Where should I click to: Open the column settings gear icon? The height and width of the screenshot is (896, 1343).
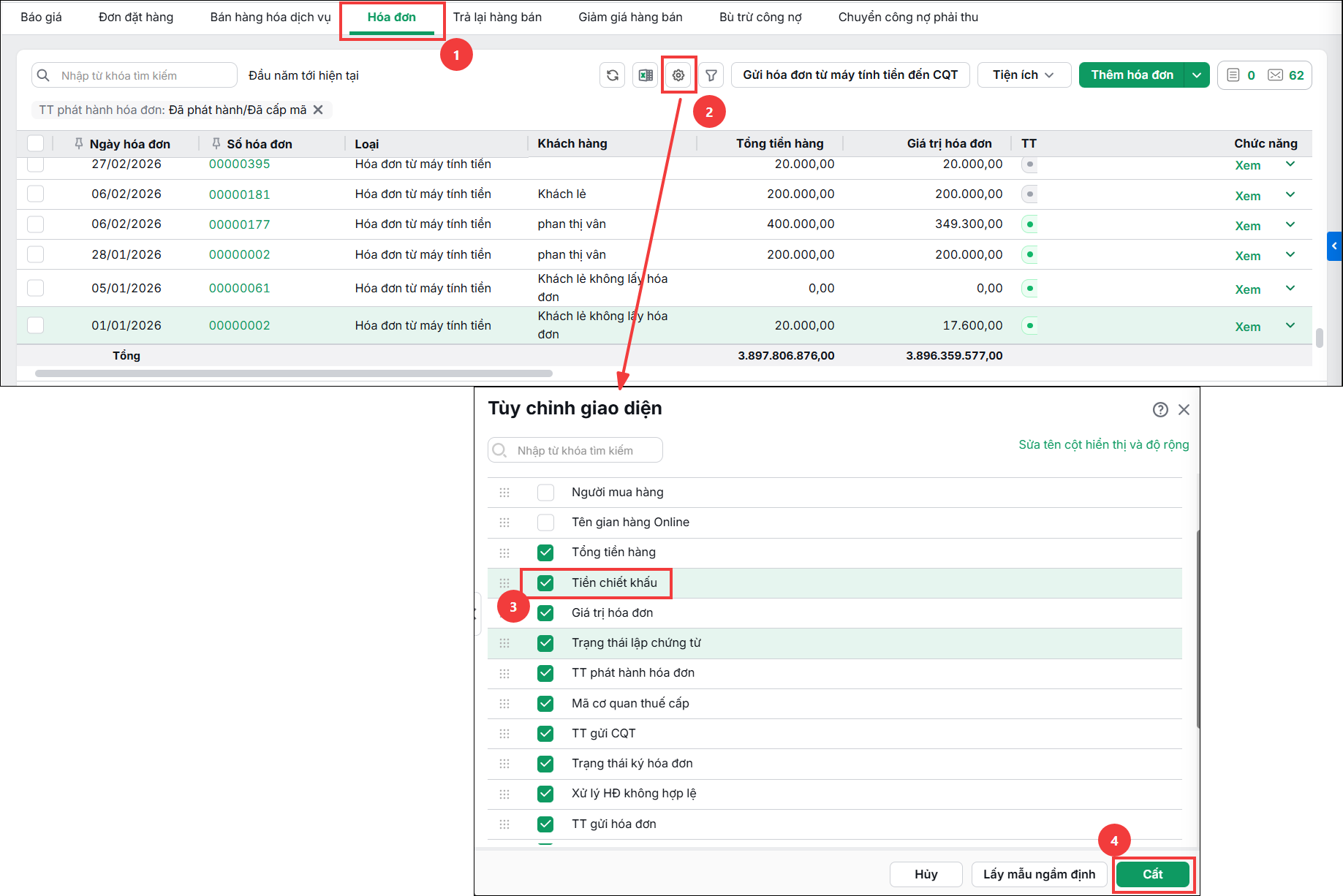tap(678, 75)
